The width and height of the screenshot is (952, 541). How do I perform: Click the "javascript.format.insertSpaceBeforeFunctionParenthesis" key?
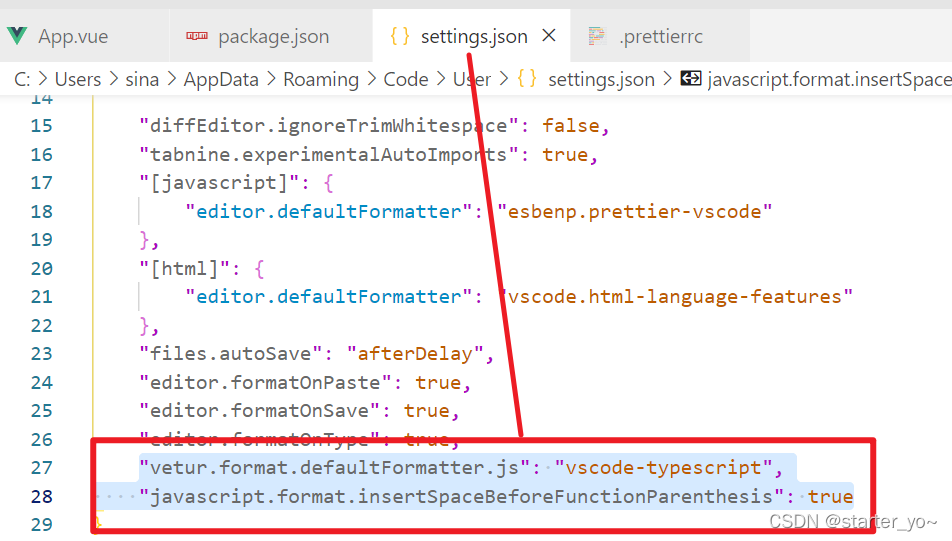[x=461, y=497]
